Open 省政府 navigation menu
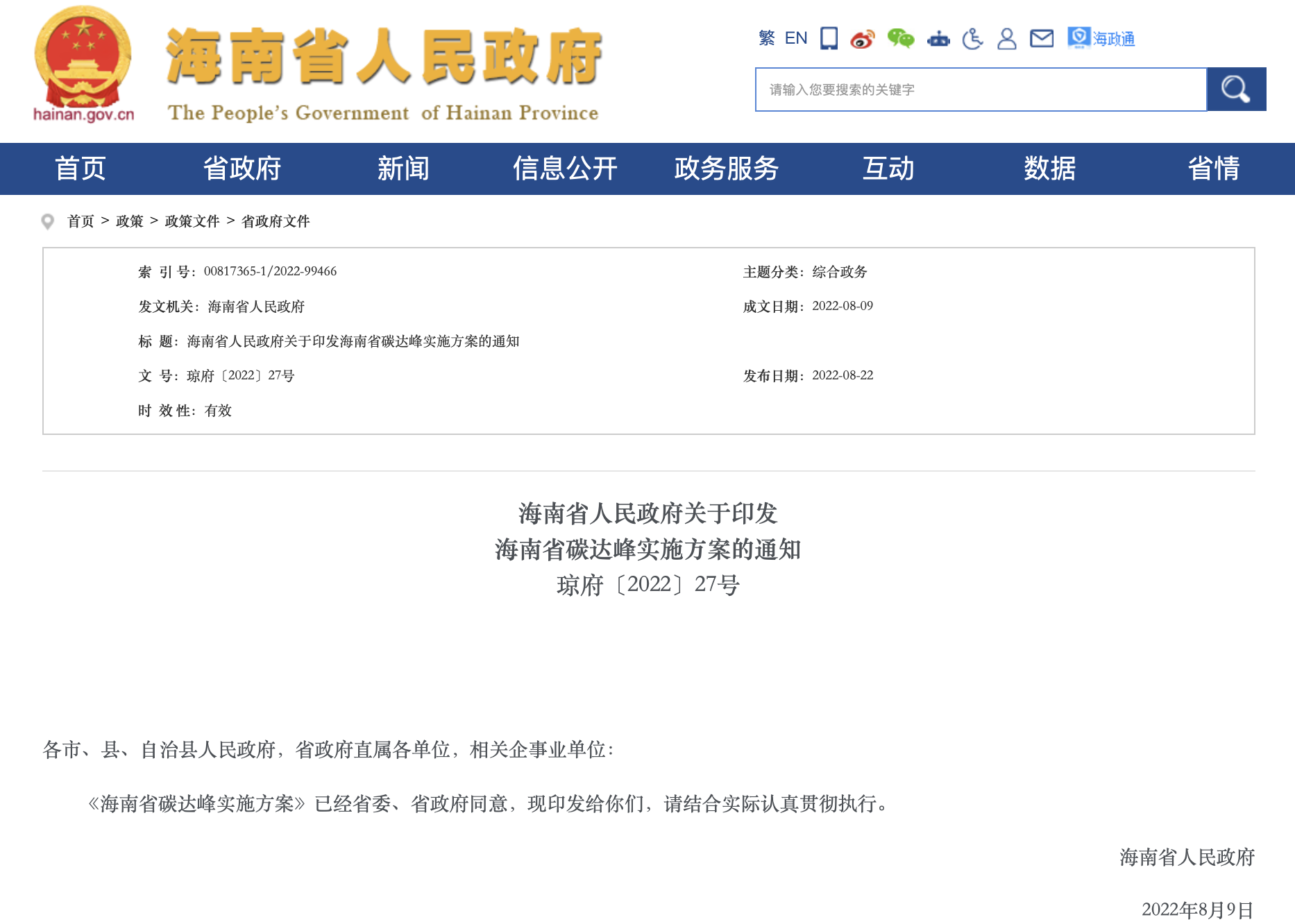This screenshot has width=1295, height=924. (242, 169)
